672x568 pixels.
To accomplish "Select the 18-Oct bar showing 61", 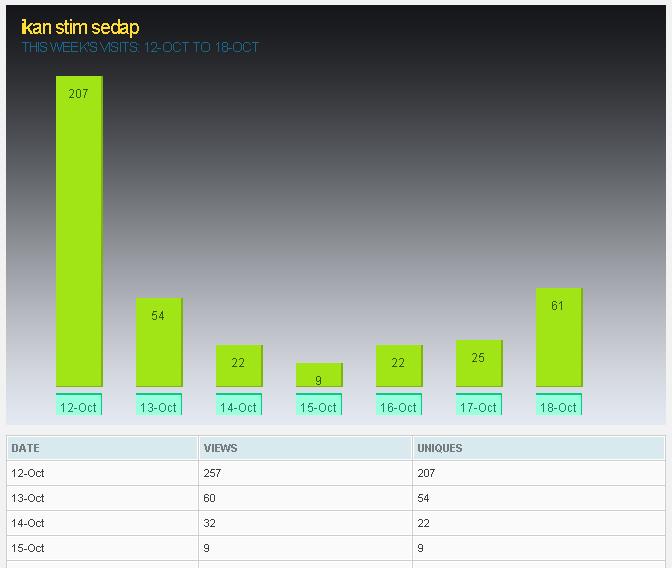I will [x=559, y=337].
